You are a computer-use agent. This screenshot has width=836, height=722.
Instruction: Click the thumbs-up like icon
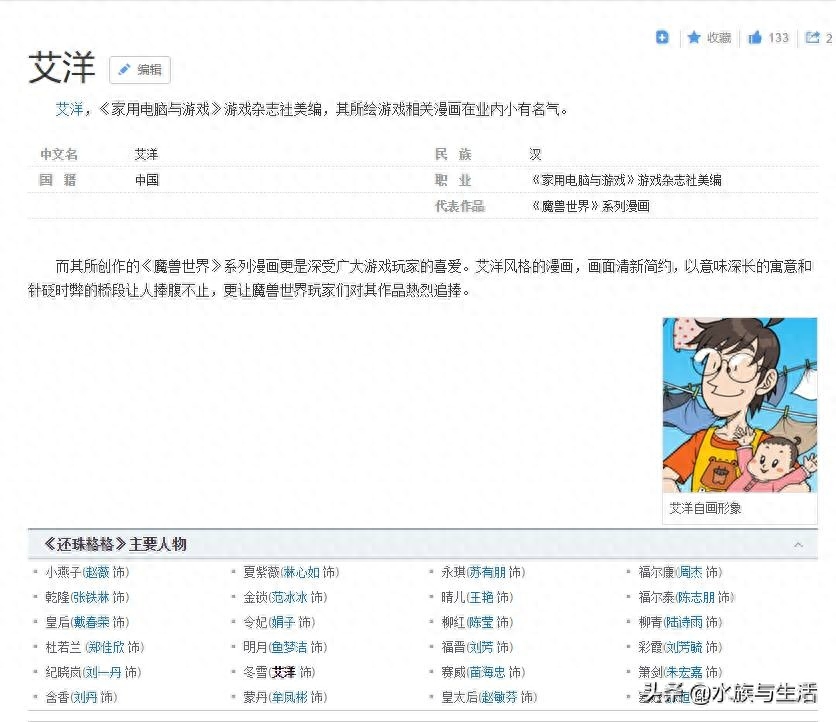click(x=755, y=37)
